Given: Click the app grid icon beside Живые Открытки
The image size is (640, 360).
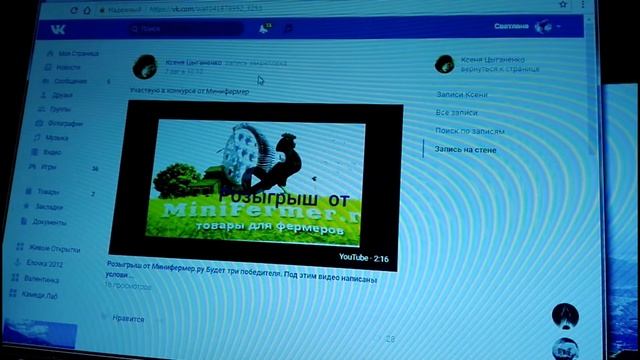Looking at the screenshot, I should (20, 247).
